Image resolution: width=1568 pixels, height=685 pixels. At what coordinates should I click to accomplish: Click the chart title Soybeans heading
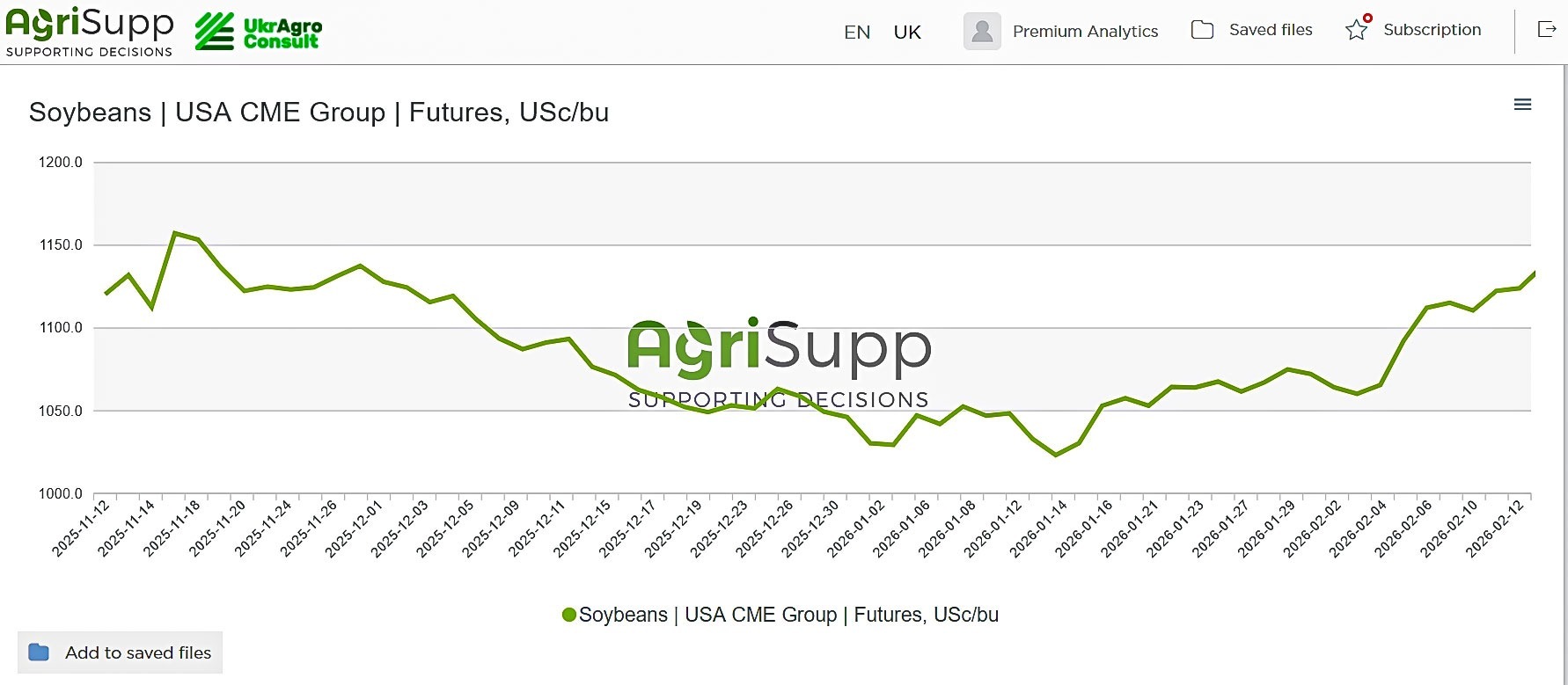click(319, 113)
